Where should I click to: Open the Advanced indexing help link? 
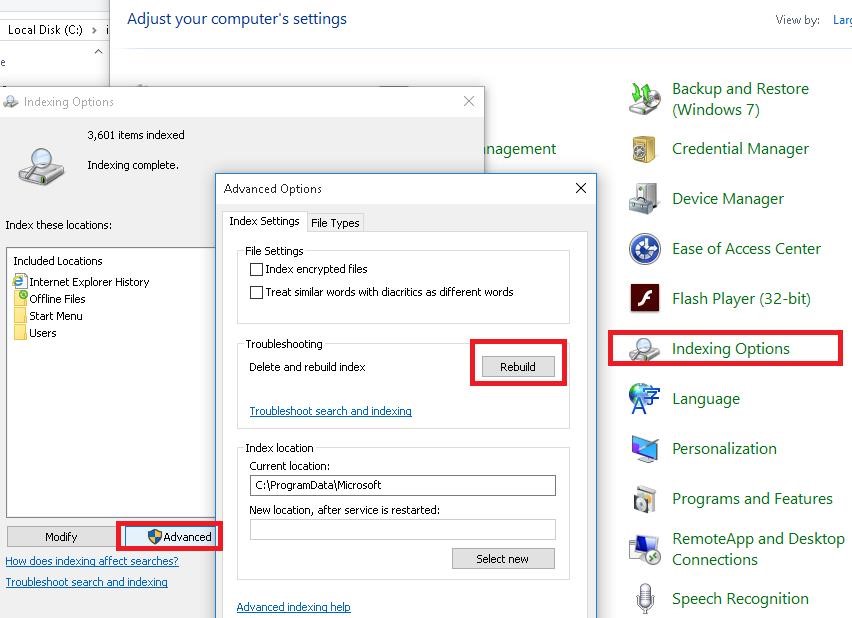point(293,607)
